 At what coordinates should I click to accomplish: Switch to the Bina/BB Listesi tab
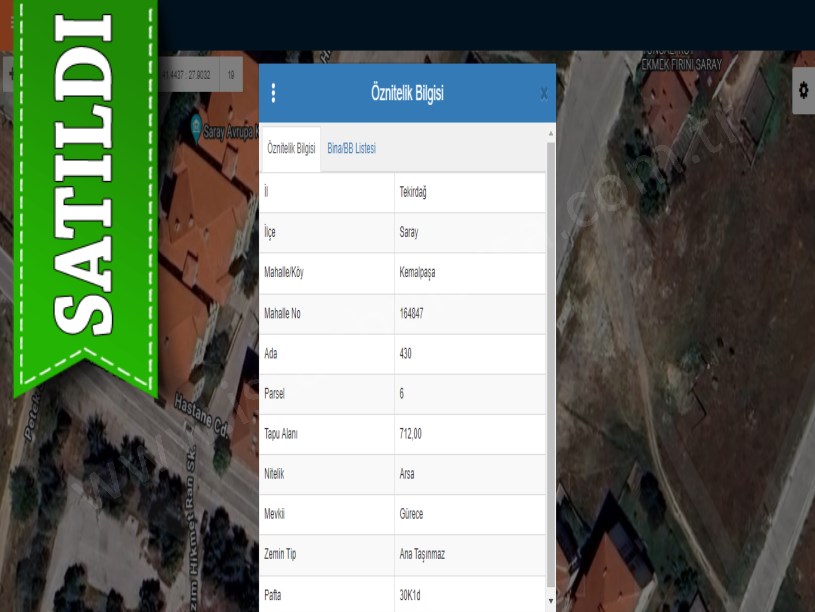click(351, 149)
